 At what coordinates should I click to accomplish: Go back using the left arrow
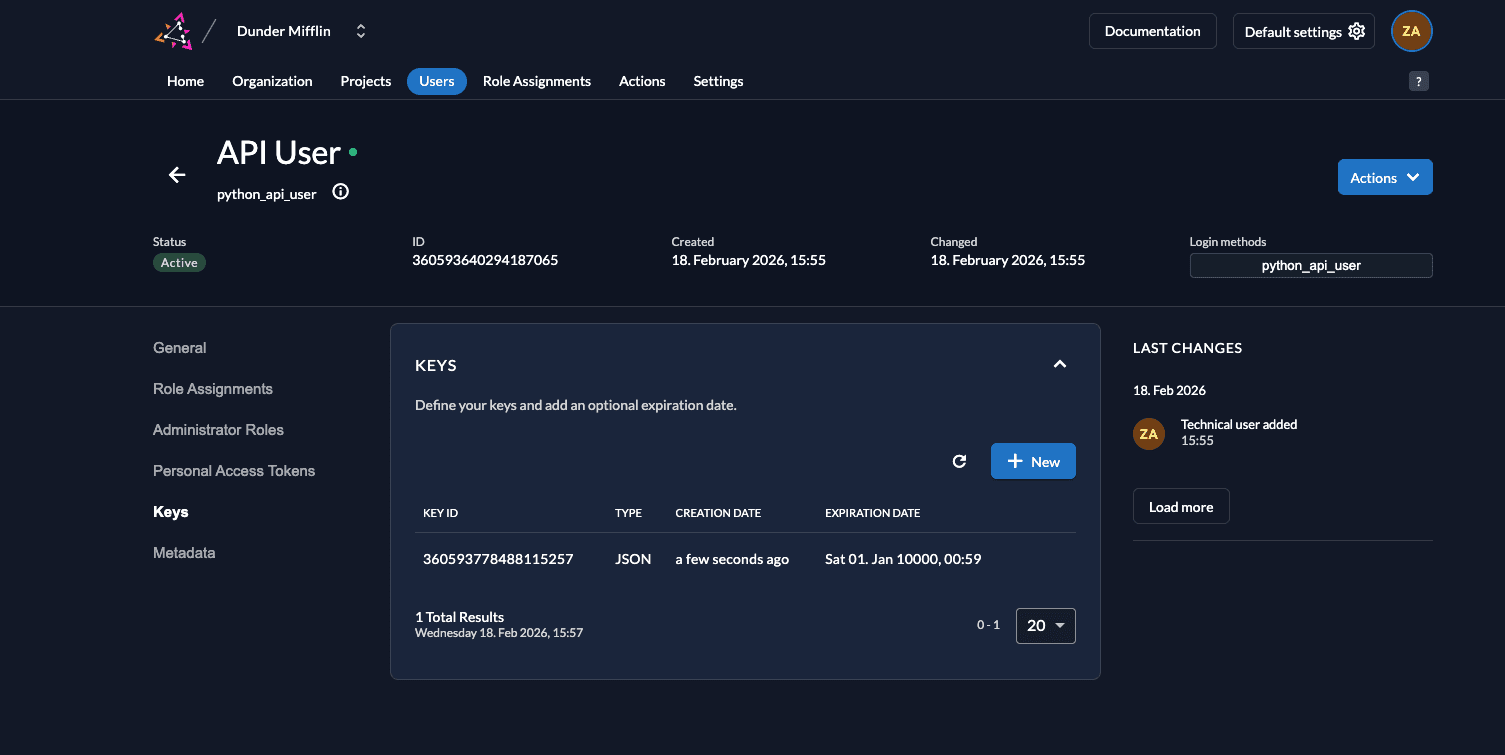[x=177, y=175]
